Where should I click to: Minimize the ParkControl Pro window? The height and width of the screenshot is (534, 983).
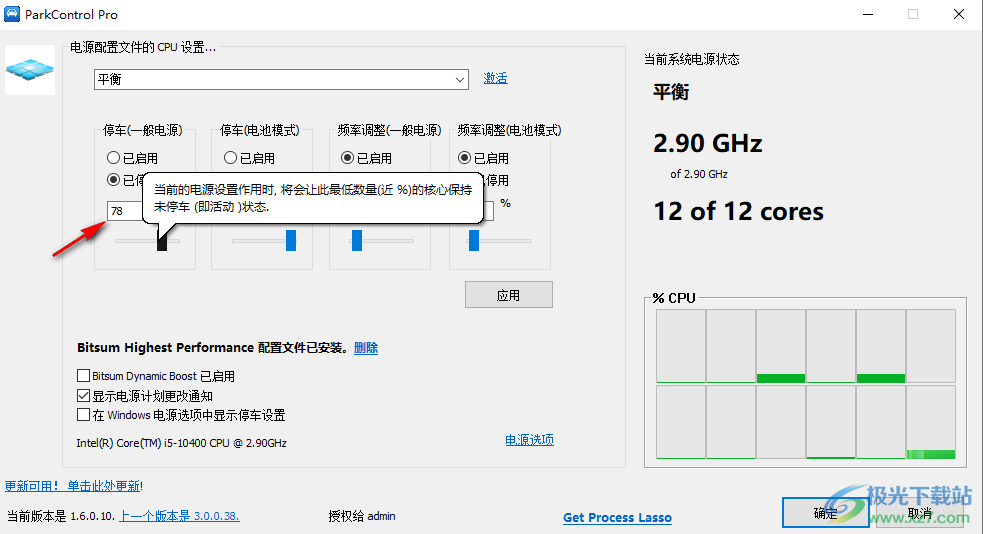click(868, 14)
